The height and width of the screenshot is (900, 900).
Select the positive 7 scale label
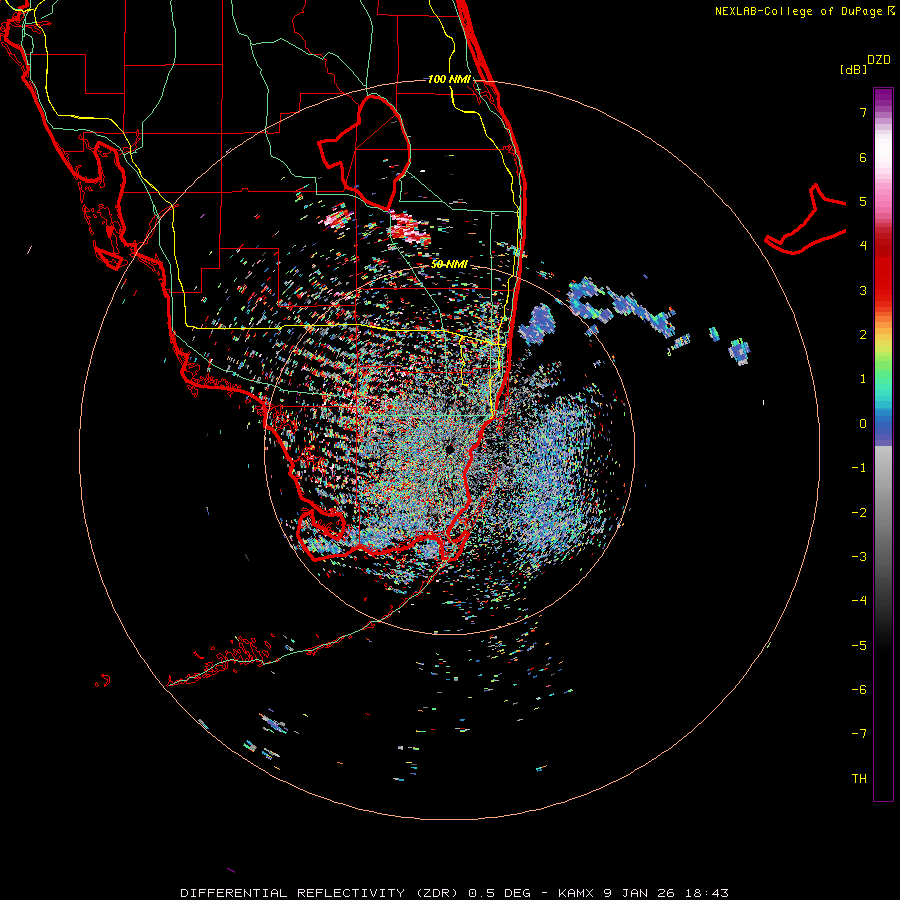[863, 113]
